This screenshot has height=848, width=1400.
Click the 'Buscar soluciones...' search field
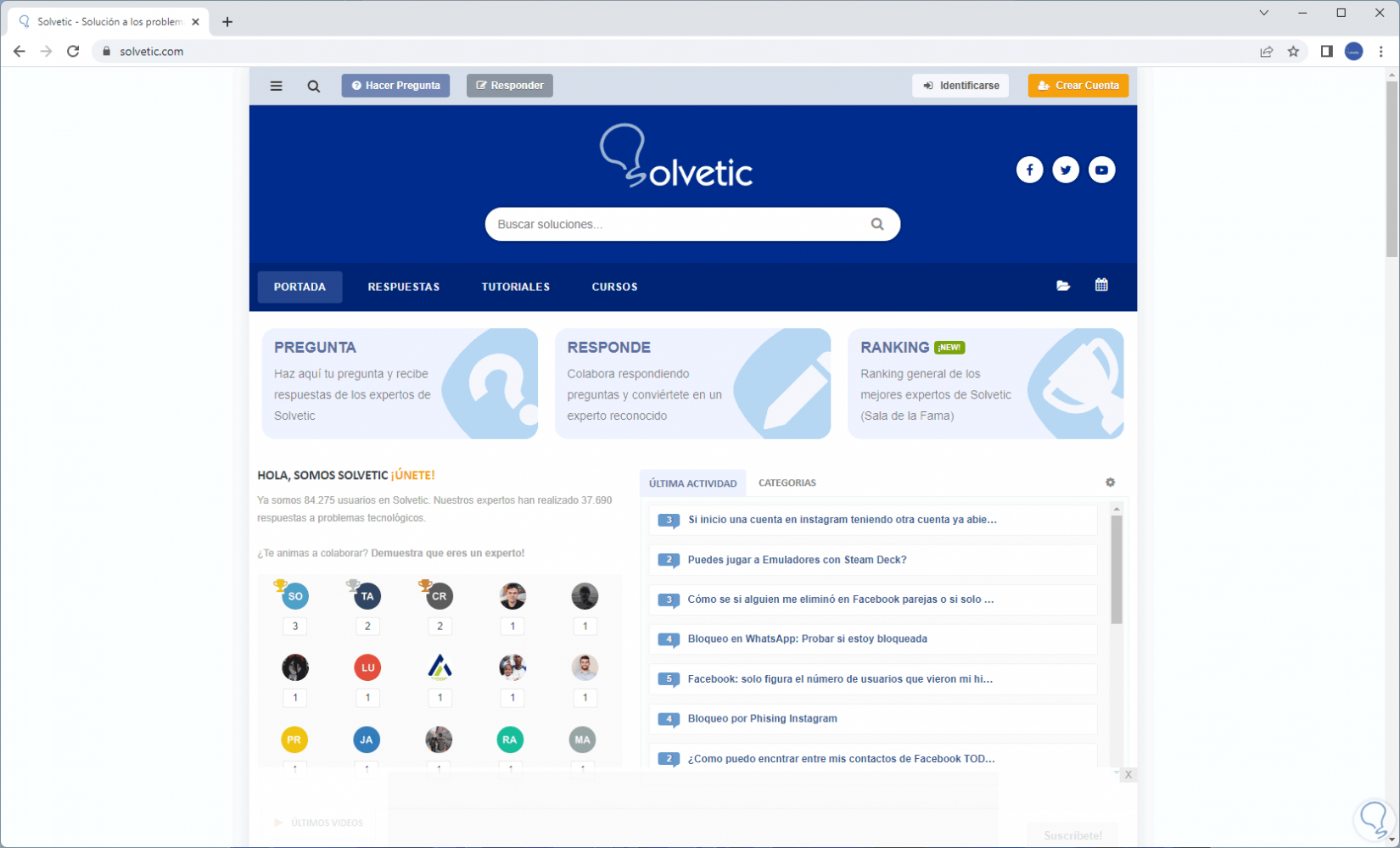[x=692, y=224]
